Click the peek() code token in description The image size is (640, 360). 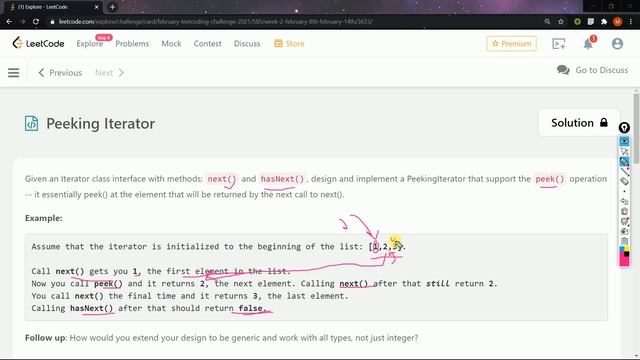tap(549, 179)
